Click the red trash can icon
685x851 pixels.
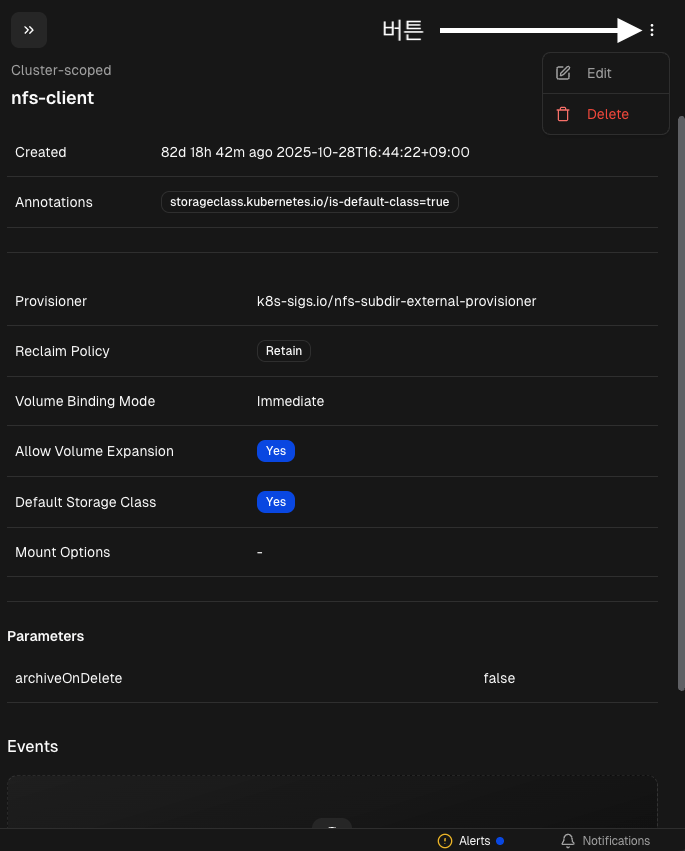(x=563, y=114)
